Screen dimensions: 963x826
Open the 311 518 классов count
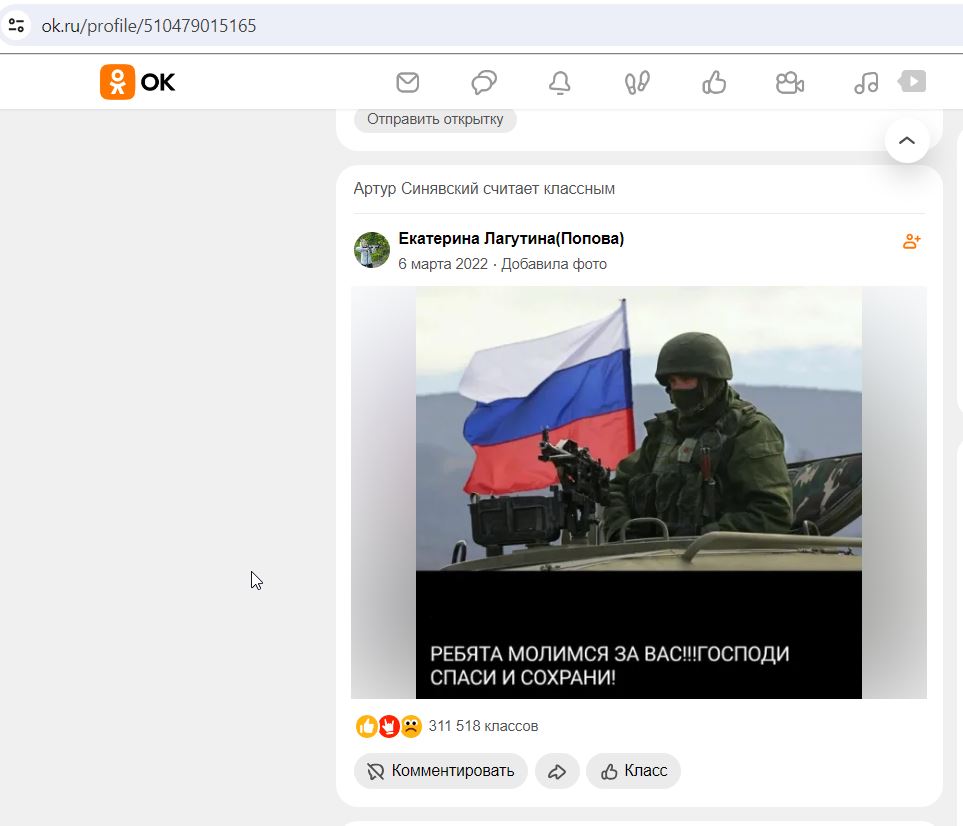click(x=483, y=727)
